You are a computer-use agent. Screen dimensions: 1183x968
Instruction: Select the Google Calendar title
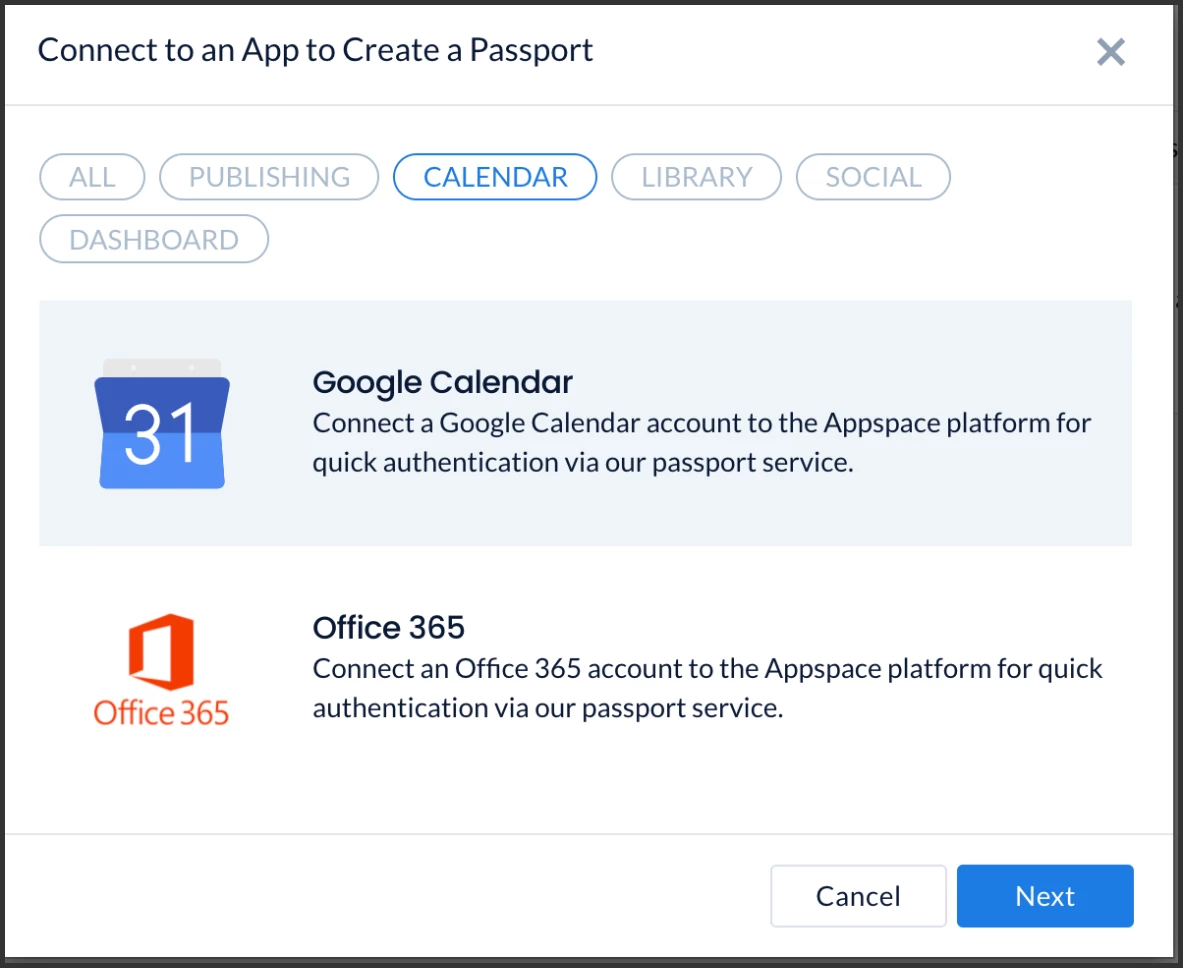(443, 382)
